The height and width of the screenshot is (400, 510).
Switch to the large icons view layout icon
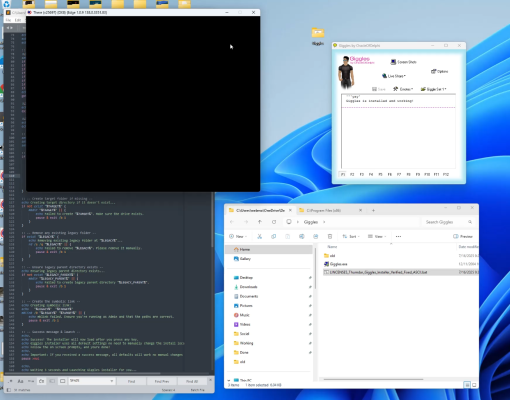click(474, 385)
